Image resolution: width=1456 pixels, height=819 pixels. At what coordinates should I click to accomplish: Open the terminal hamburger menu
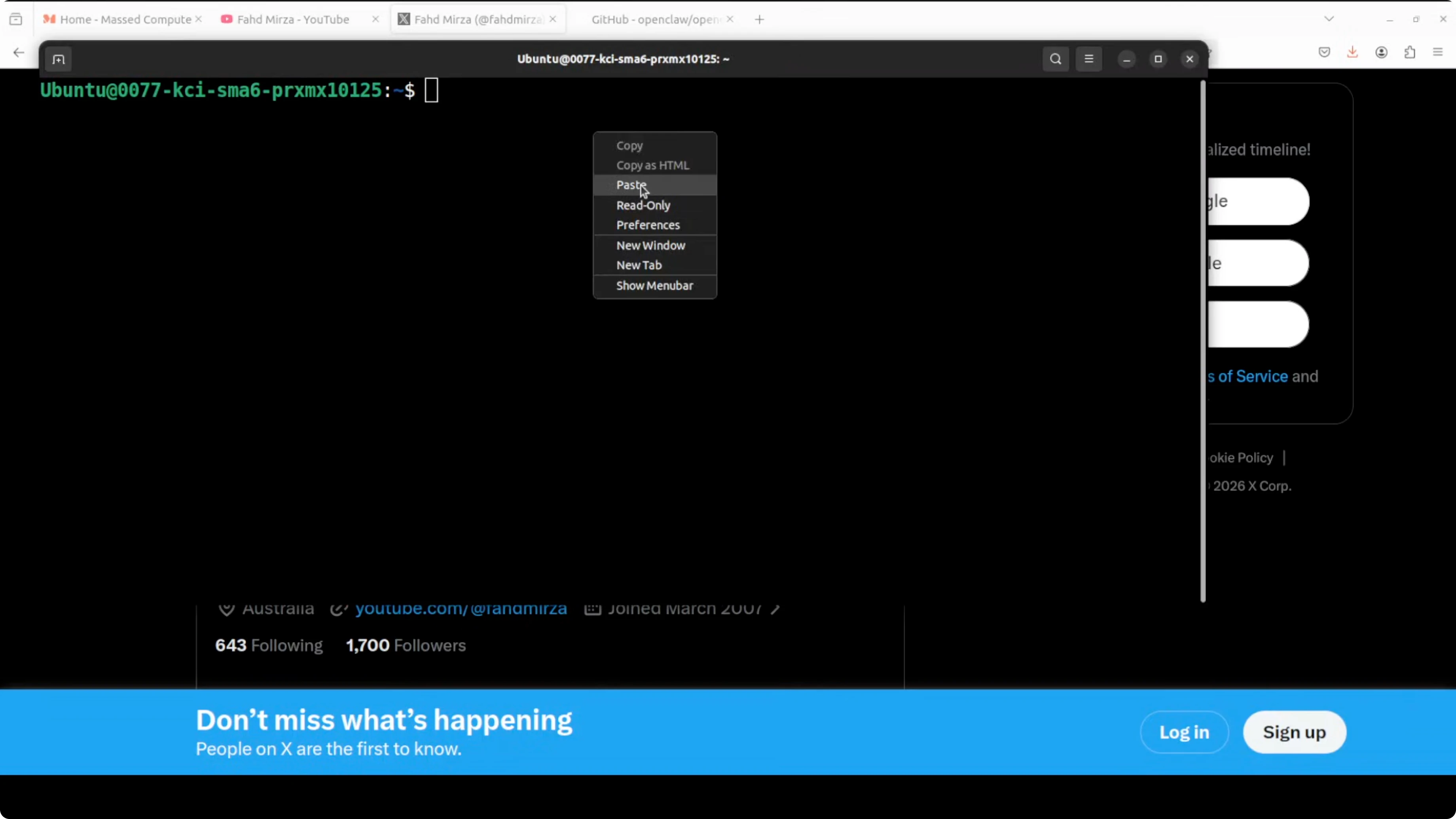pyautogui.click(x=1088, y=59)
